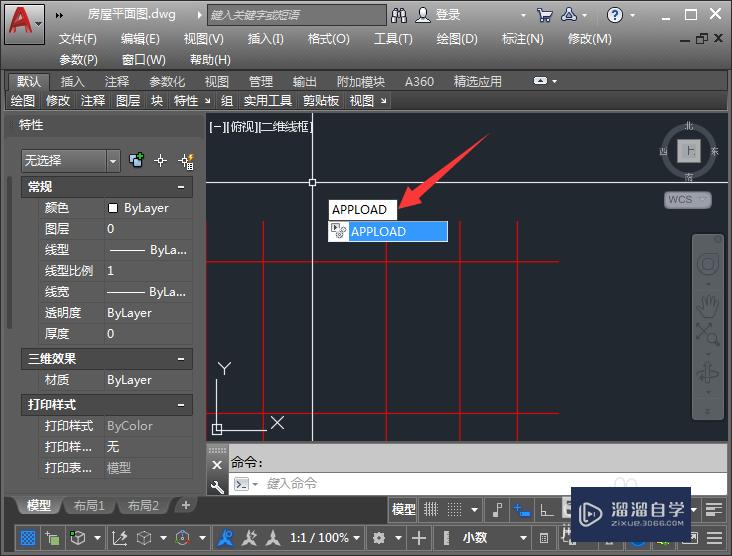The height and width of the screenshot is (556, 732).
Task: Click the Zoom Extents navigation icon
Action: [707, 333]
